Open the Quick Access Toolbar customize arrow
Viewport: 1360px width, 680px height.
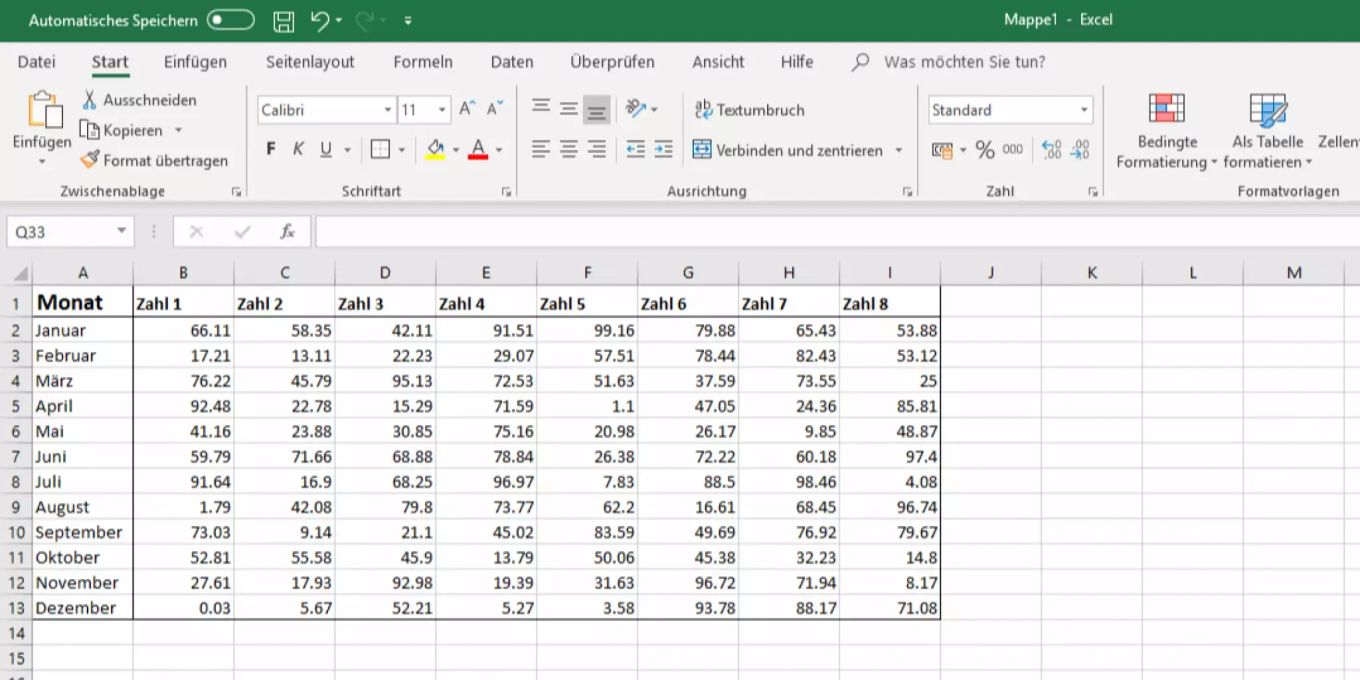408,20
